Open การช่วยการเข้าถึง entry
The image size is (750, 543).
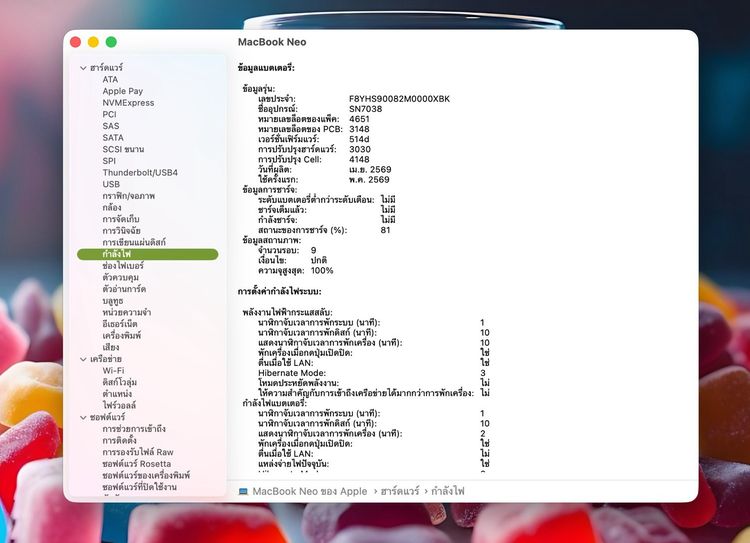(x=134, y=429)
